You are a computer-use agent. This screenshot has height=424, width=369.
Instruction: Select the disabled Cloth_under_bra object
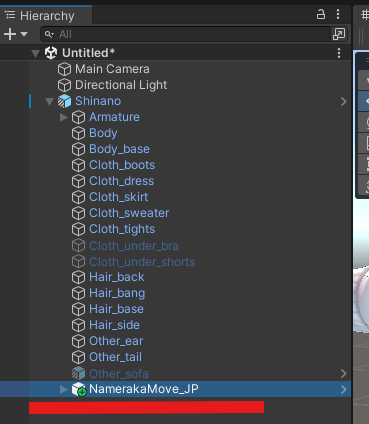tap(134, 246)
